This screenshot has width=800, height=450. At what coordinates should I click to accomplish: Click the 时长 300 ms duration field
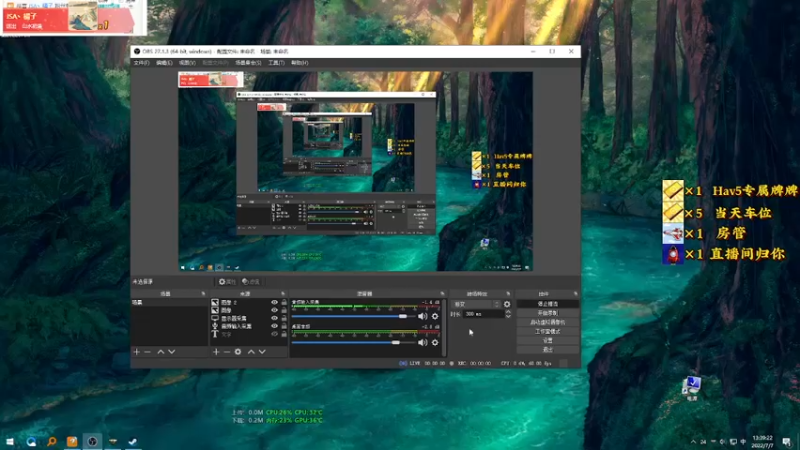[x=484, y=314]
